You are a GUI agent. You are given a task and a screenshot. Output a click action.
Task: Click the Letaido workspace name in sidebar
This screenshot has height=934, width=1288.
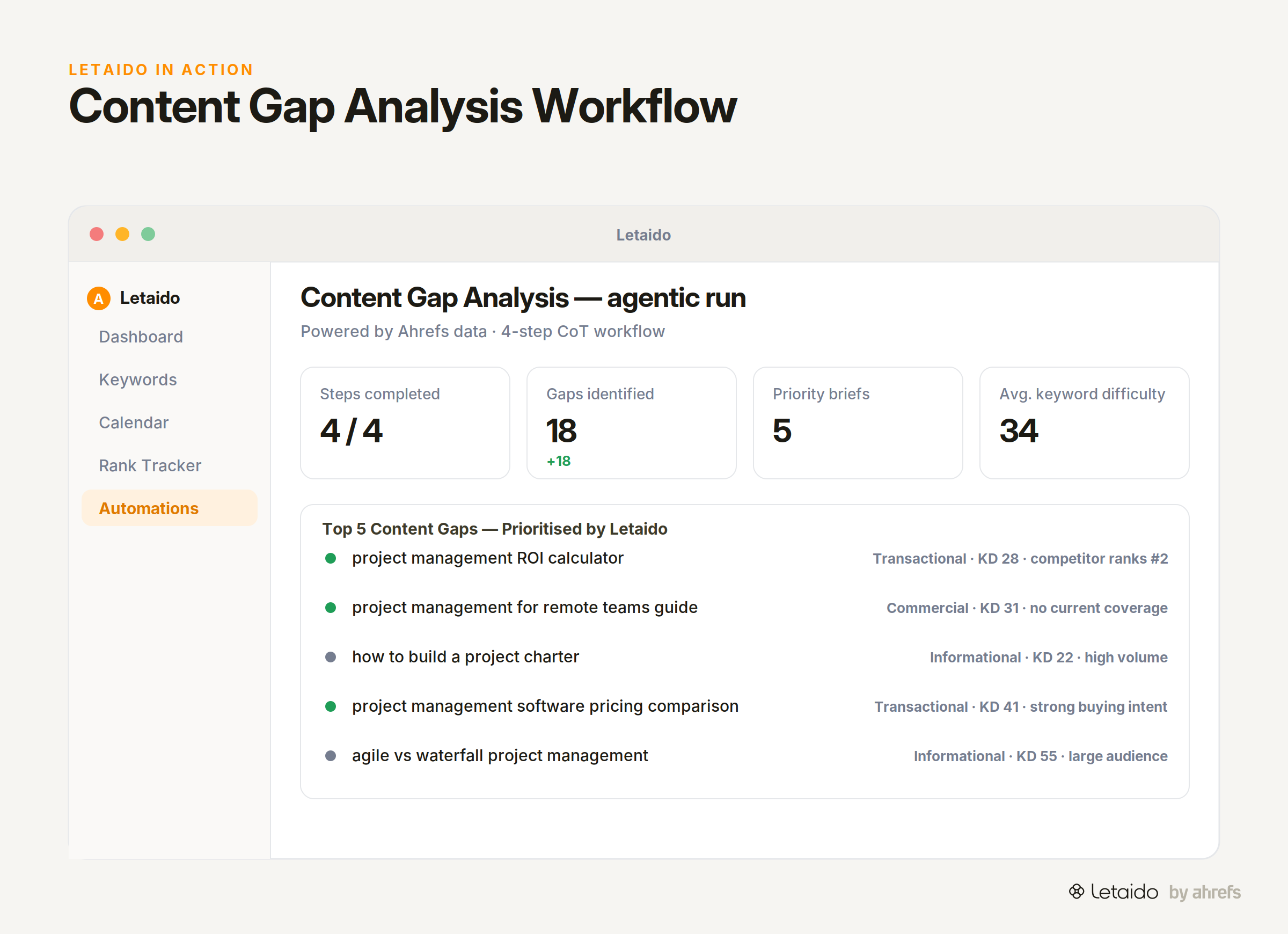pyautogui.click(x=150, y=298)
